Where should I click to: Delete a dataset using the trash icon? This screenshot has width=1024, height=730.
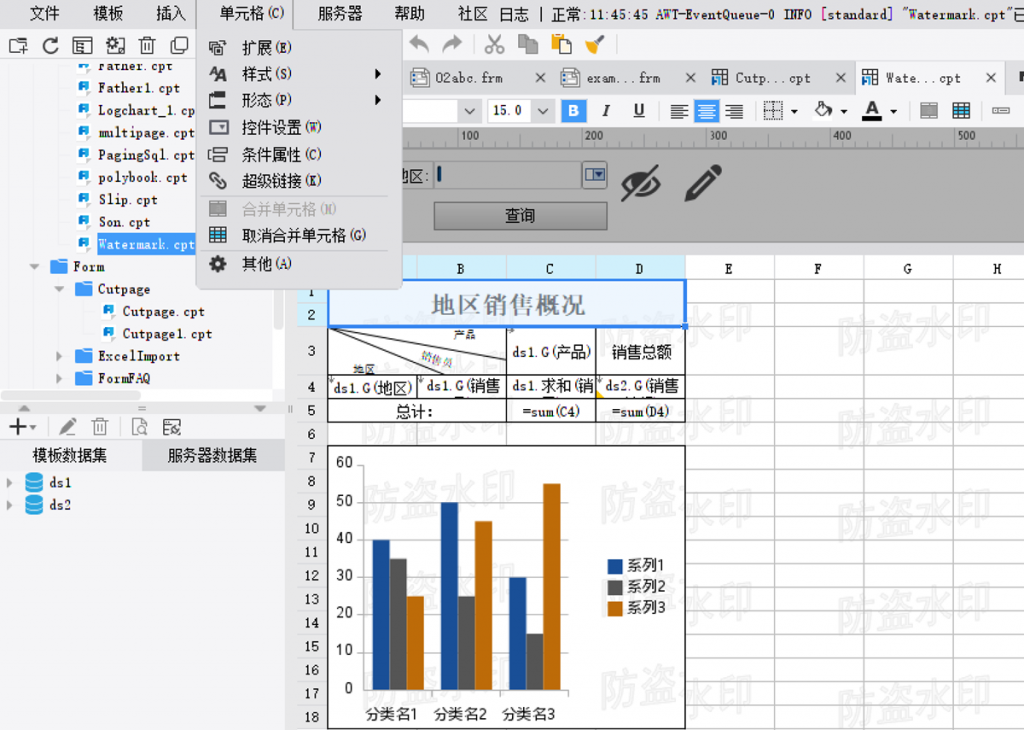100,427
